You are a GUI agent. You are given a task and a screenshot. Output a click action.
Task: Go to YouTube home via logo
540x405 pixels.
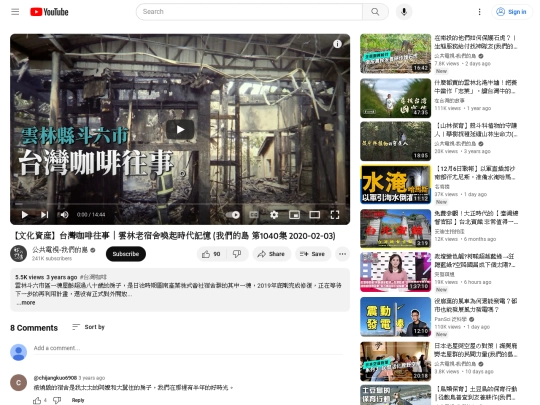click(49, 12)
